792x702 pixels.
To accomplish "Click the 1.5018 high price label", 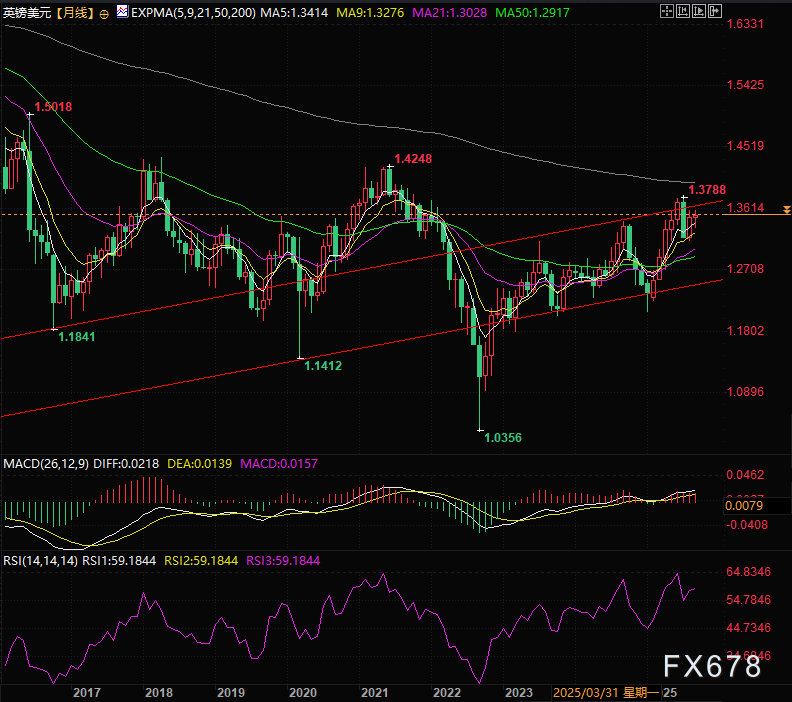I will tap(53, 106).
